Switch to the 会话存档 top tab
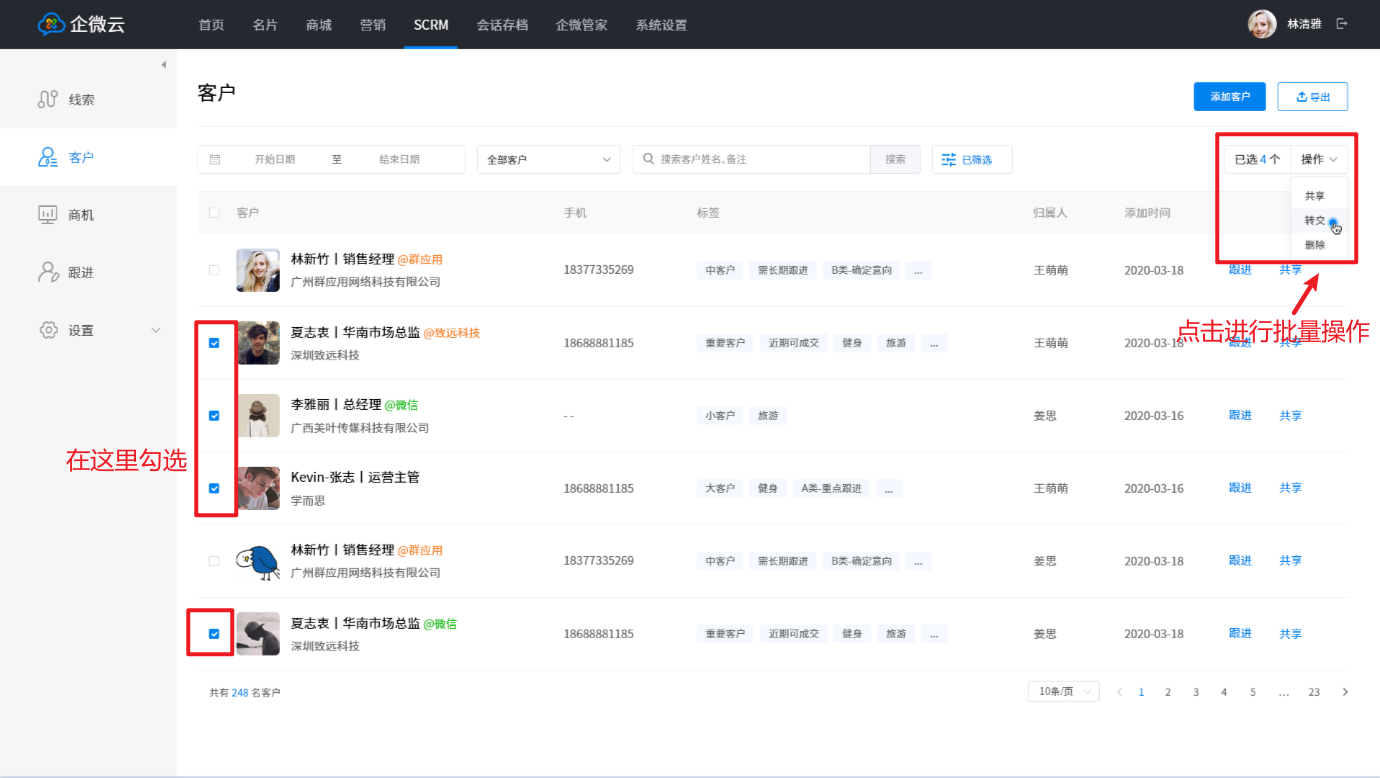This screenshot has height=778, width=1380. [502, 25]
